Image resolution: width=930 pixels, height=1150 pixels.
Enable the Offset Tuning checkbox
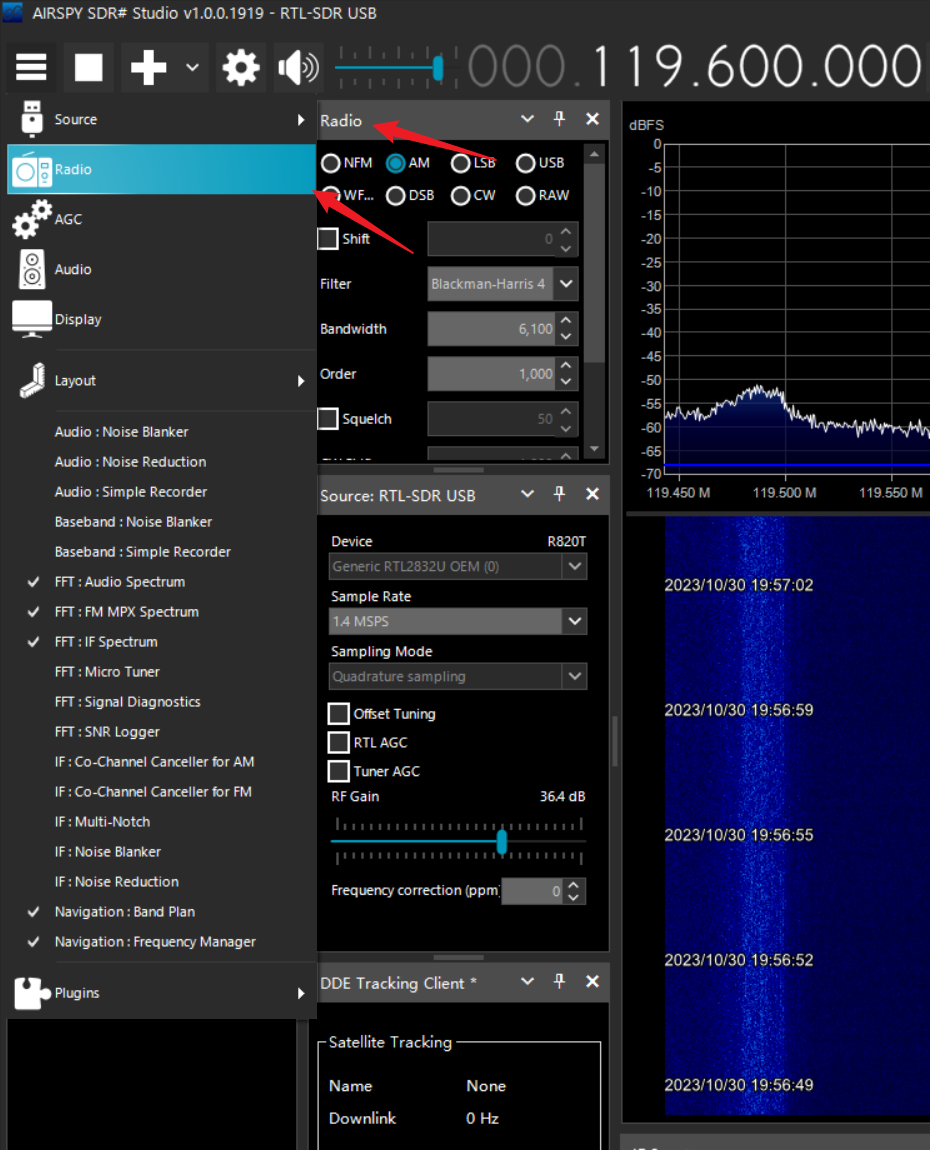click(x=339, y=714)
